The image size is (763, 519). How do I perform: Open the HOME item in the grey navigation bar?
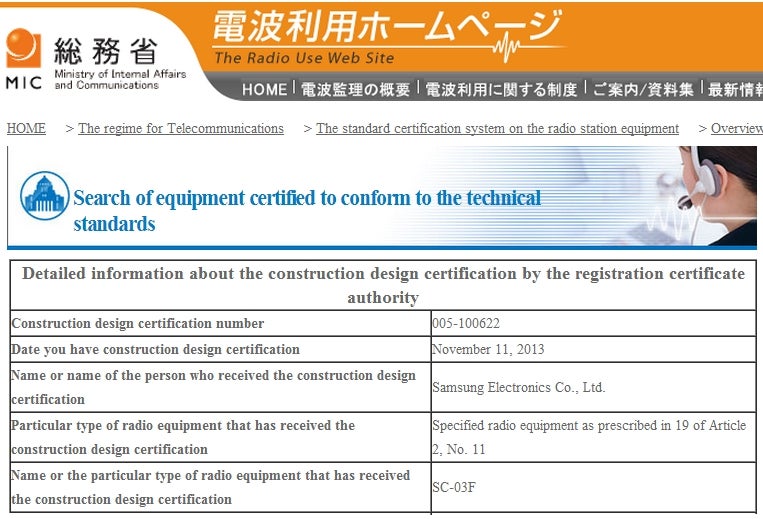(x=264, y=89)
